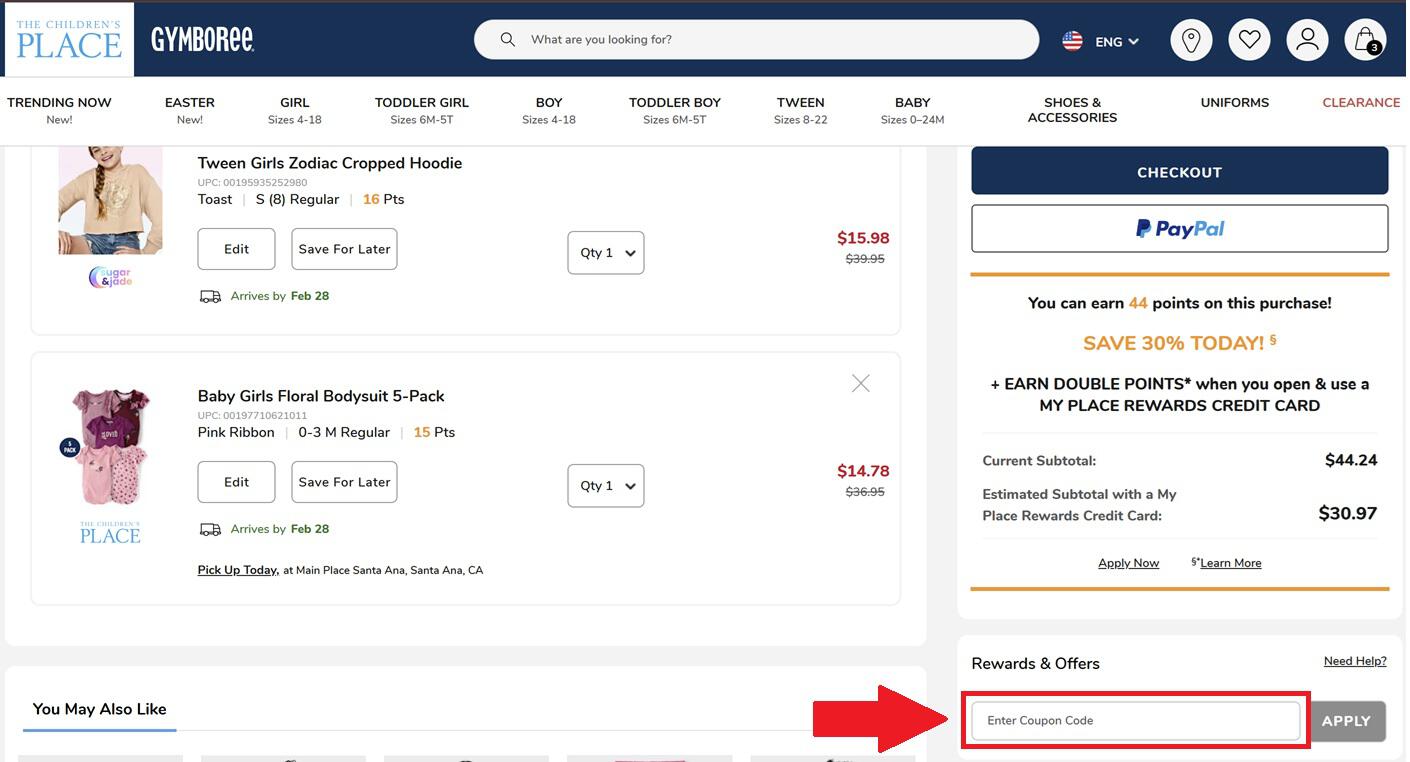This screenshot has height=762, width=1410.
Task: Pay with the PayPal button
Action: (x=1180, y=229)
